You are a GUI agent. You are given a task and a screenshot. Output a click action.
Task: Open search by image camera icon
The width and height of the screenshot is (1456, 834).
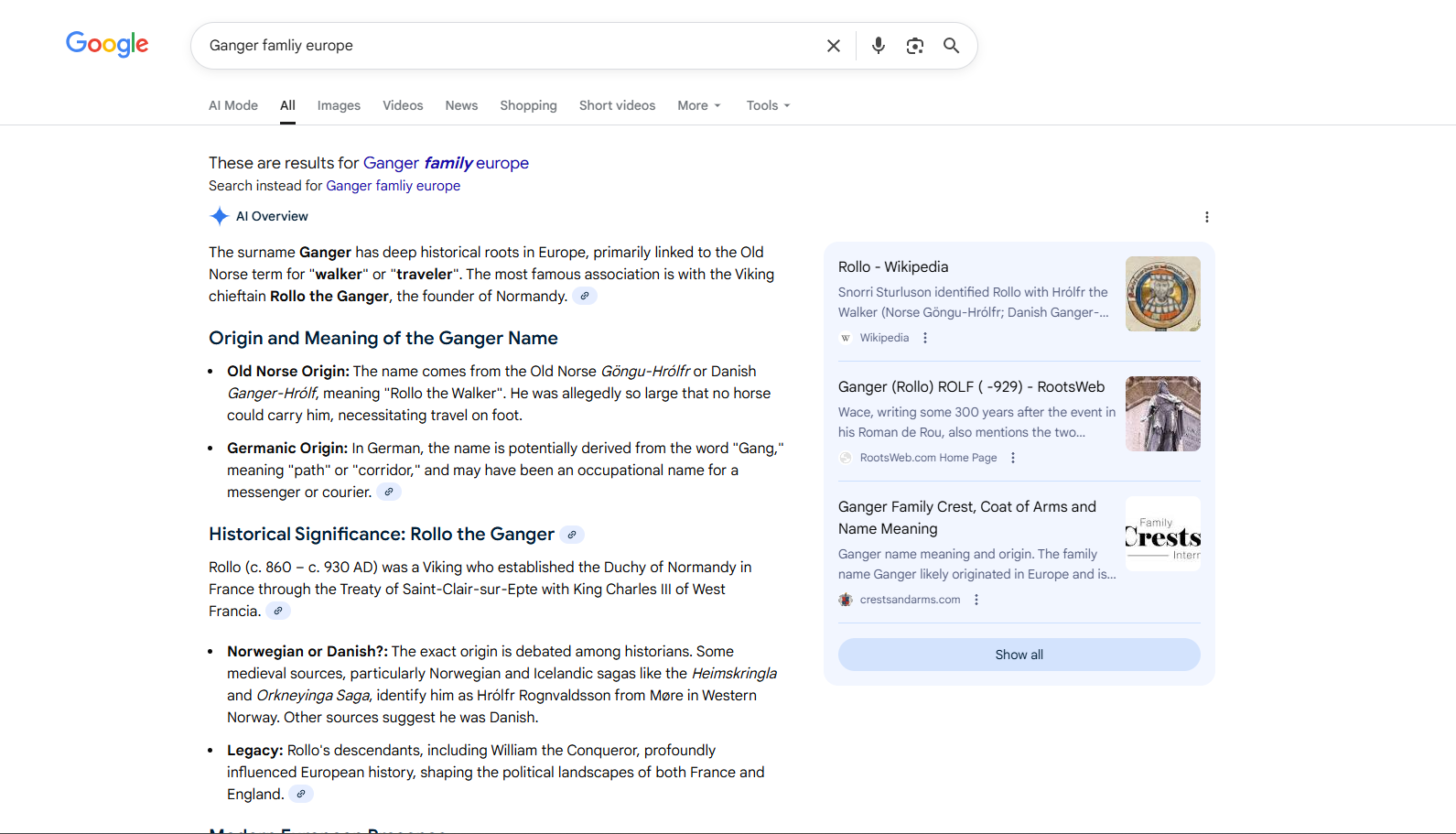915,46
